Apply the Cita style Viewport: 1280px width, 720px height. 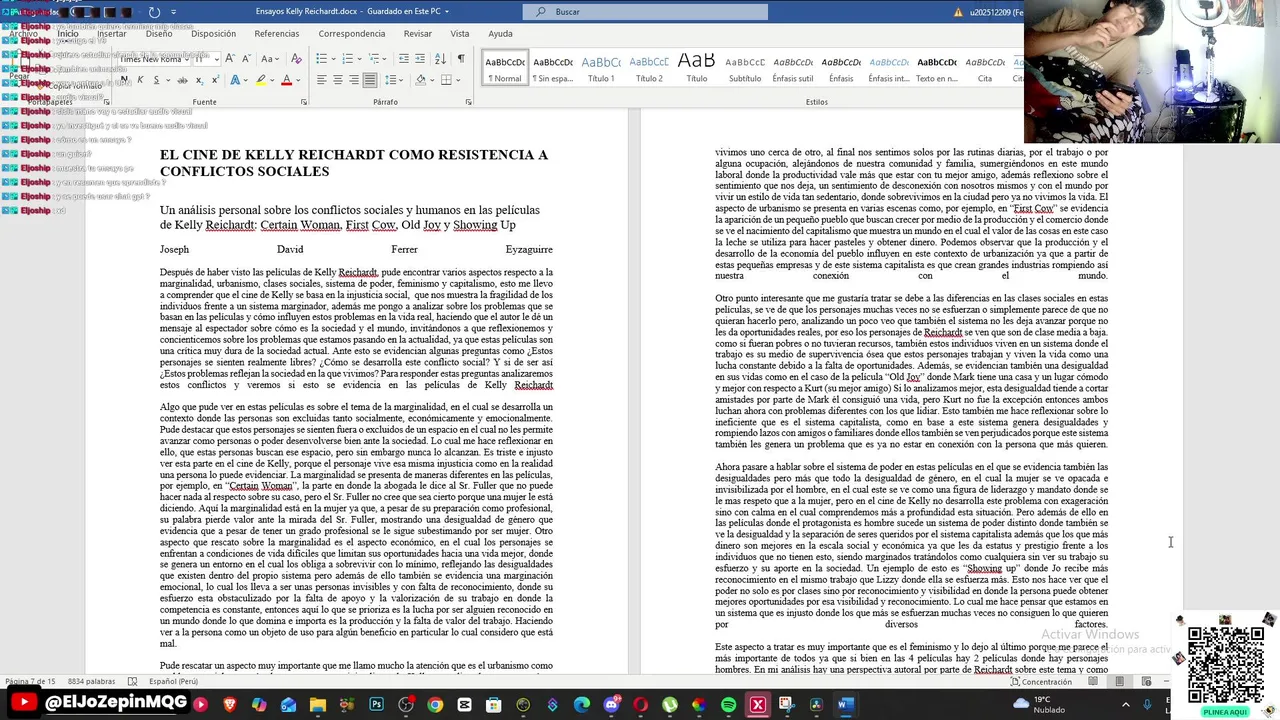click(x=985, y=68)
